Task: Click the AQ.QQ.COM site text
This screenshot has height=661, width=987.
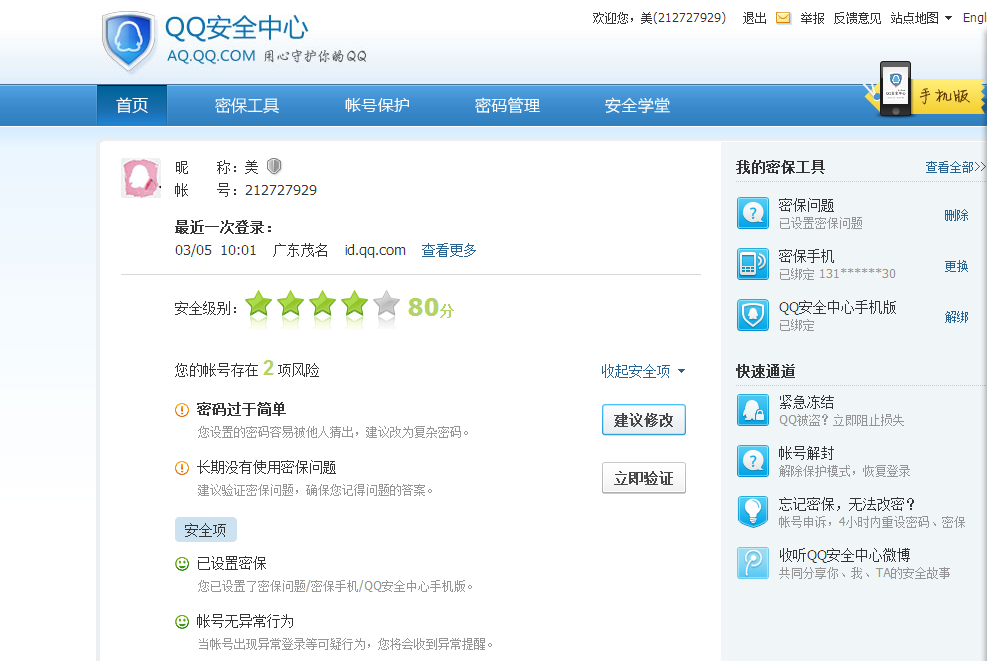Action: pos(211,56)
